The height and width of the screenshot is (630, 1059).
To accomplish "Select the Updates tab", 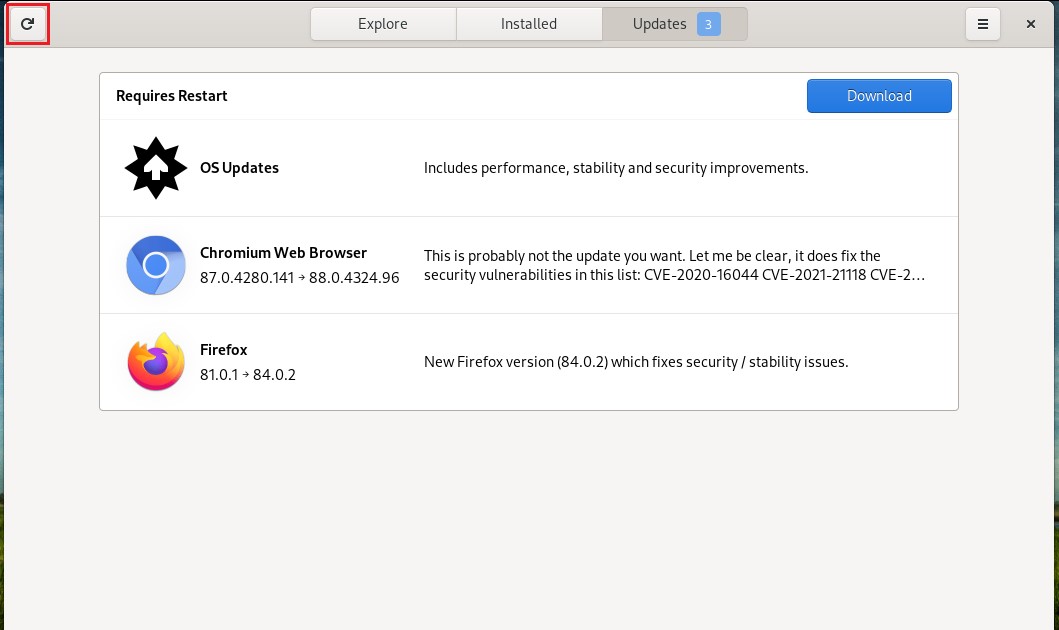I will [x=659, y=24].
